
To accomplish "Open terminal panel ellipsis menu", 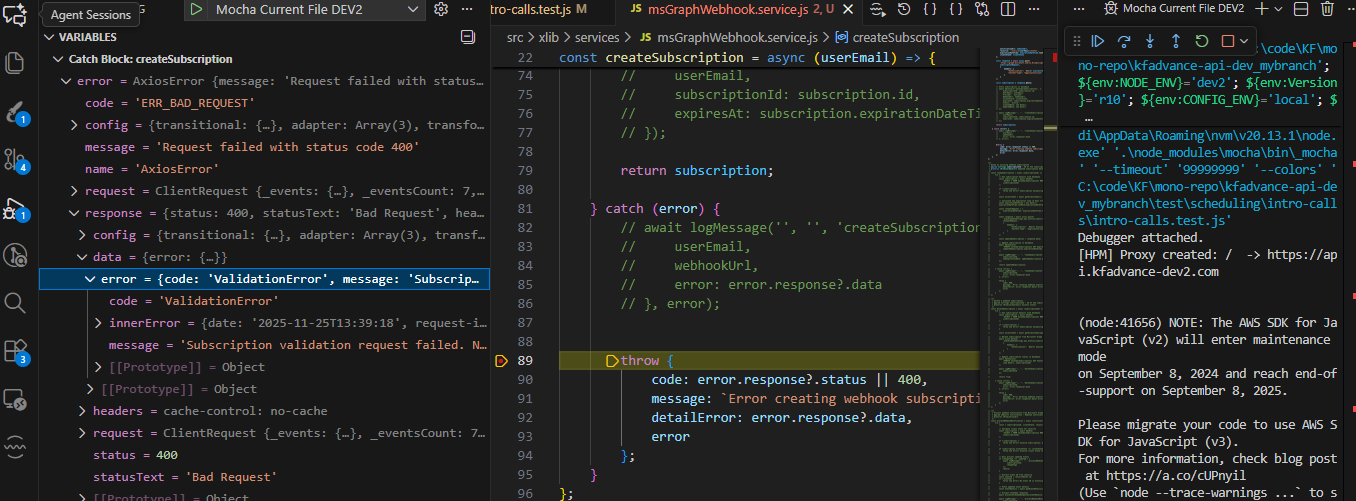I will [1350, 9].
